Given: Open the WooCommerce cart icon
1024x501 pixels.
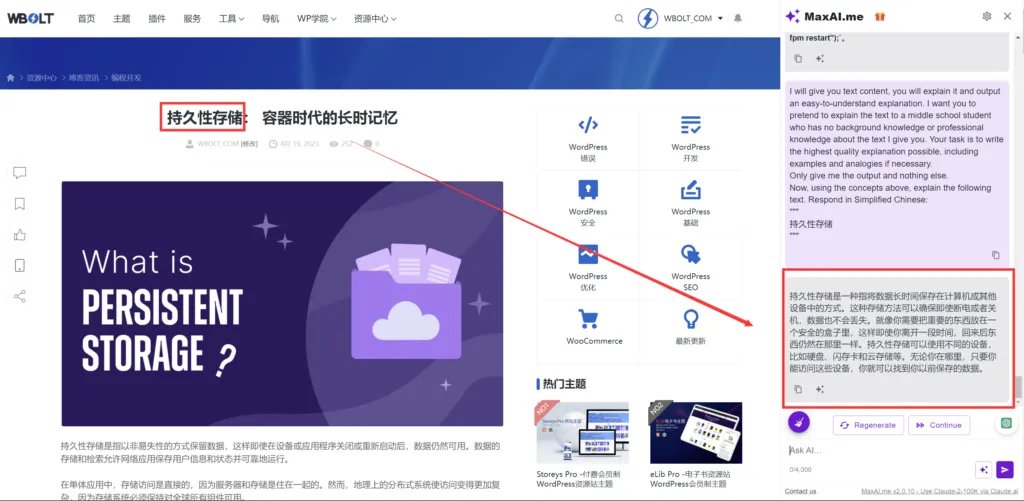Looking at the screenshot, I should (588, 319).
